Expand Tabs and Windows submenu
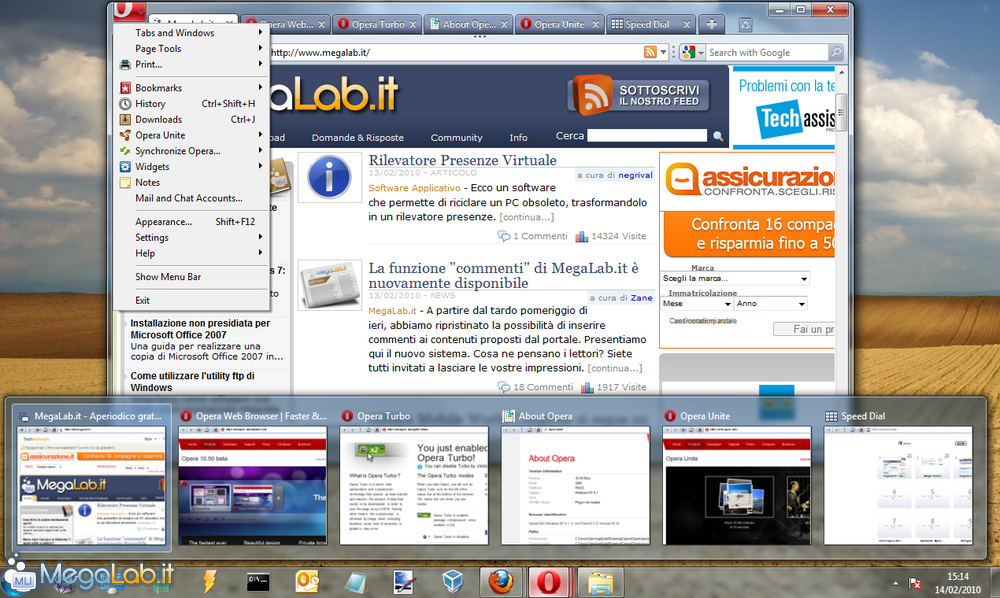Image resolution: width=1000 pixels, height=598 pixels. tap(191, 33)
